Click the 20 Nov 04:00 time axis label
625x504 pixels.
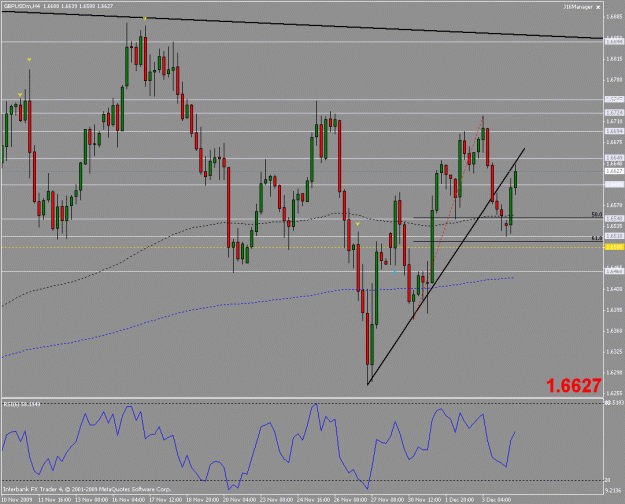pyautogui.click(x=239, y=500)
